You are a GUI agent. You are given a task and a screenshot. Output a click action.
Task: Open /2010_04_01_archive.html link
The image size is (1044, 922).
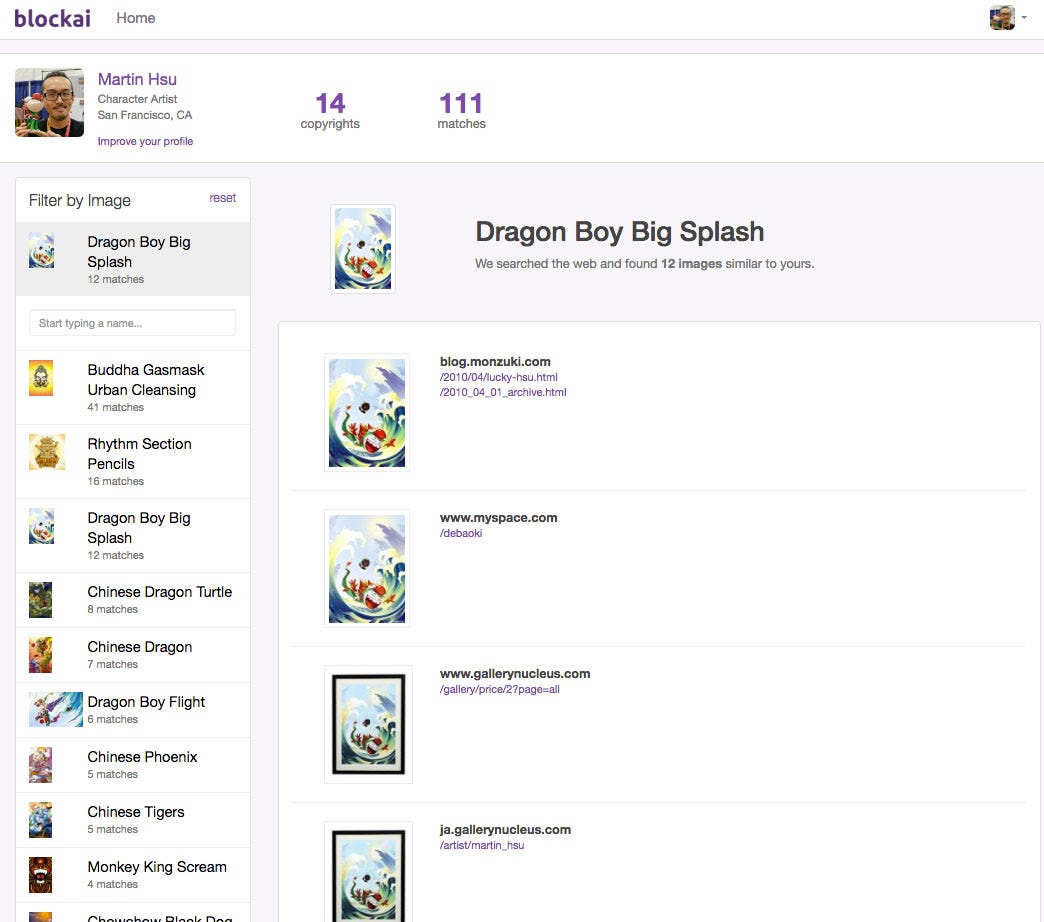[503, 392]
